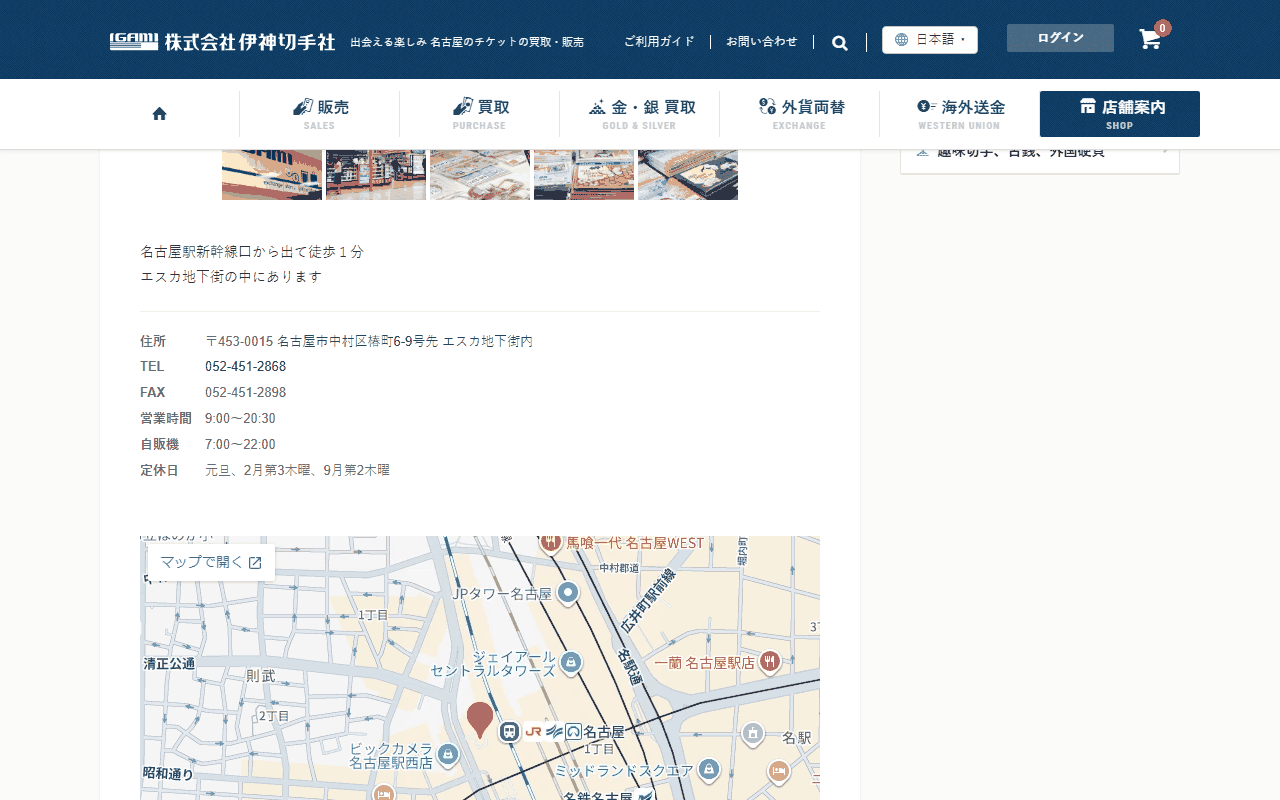Click the hotel marker below 名駅
1280x800 pixels.
click(778, 771)
